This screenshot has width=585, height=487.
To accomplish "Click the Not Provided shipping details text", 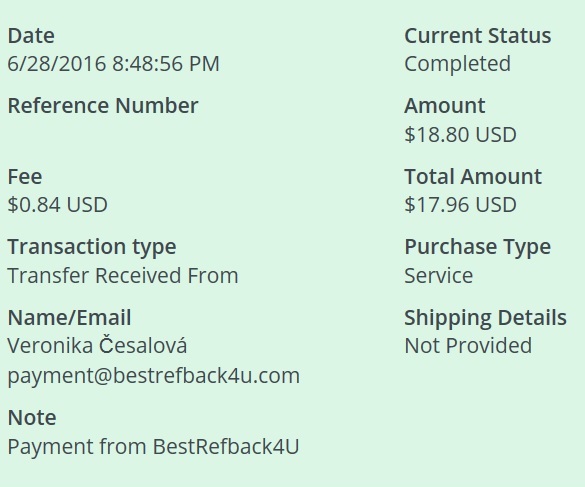I will click(x=468, y=346).
